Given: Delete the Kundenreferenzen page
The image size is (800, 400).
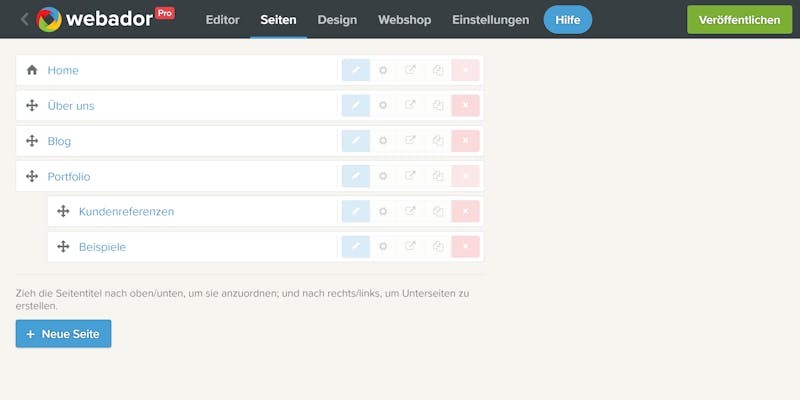Looking at the screenshot, I should coord(465,211).
